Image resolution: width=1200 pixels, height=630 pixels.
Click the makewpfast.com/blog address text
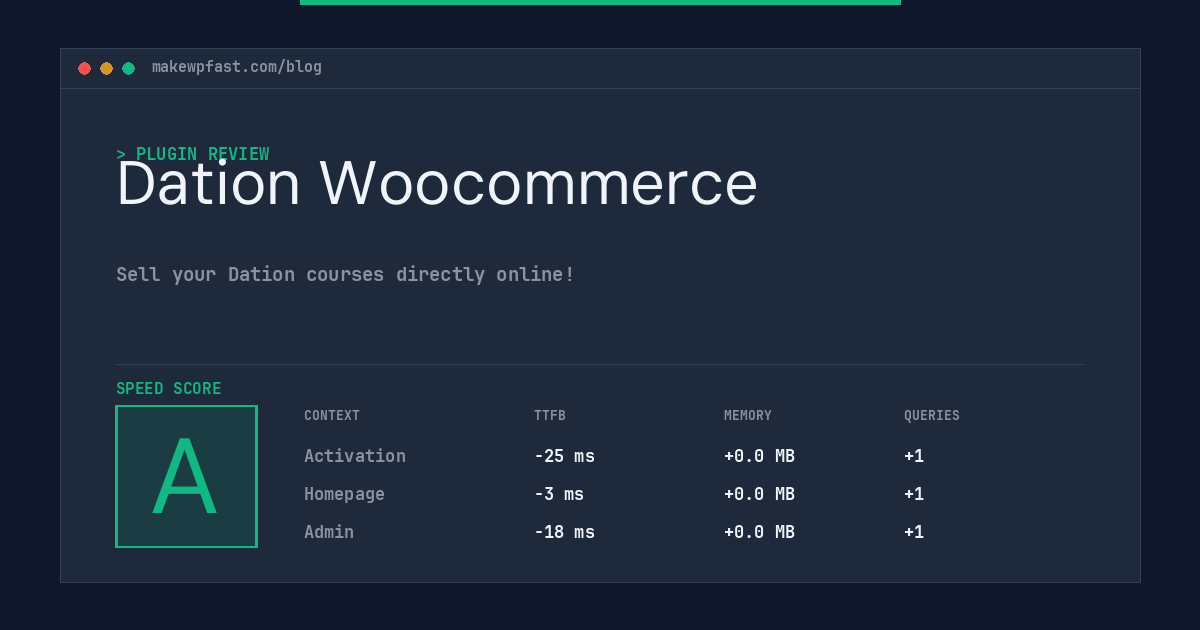[237, 67]
